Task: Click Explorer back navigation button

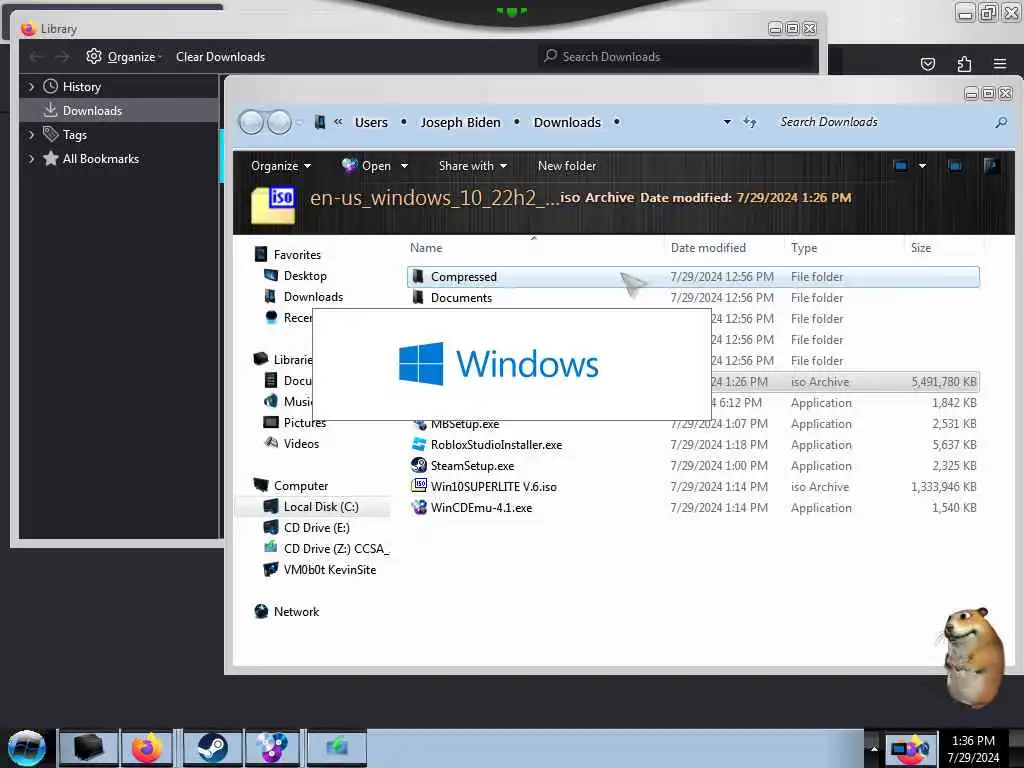Action: click(x=251, y=122)
